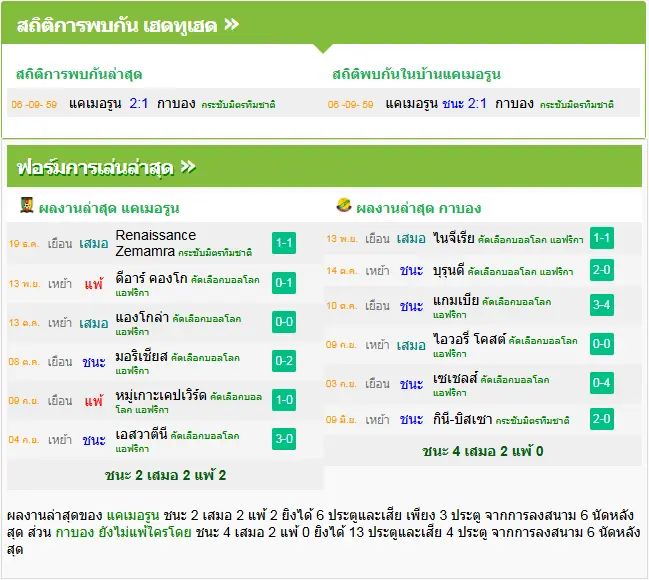Click the Gabon team crest icon
Image resolution: width=649 pixels, height=580 pixels.
[344, 205]
